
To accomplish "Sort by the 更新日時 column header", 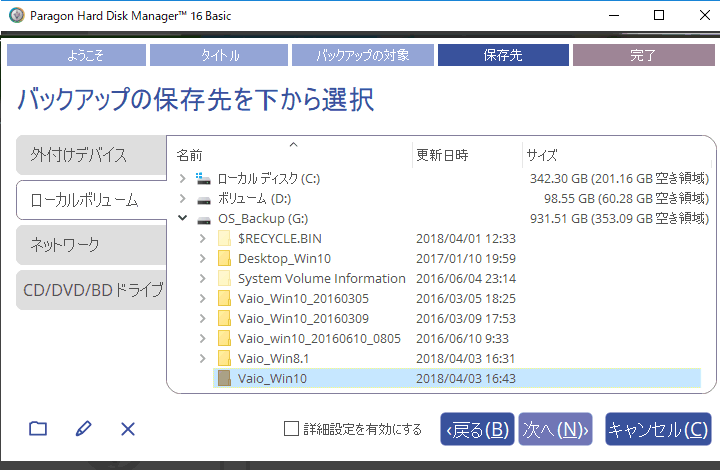I will [x=442, y=155].
